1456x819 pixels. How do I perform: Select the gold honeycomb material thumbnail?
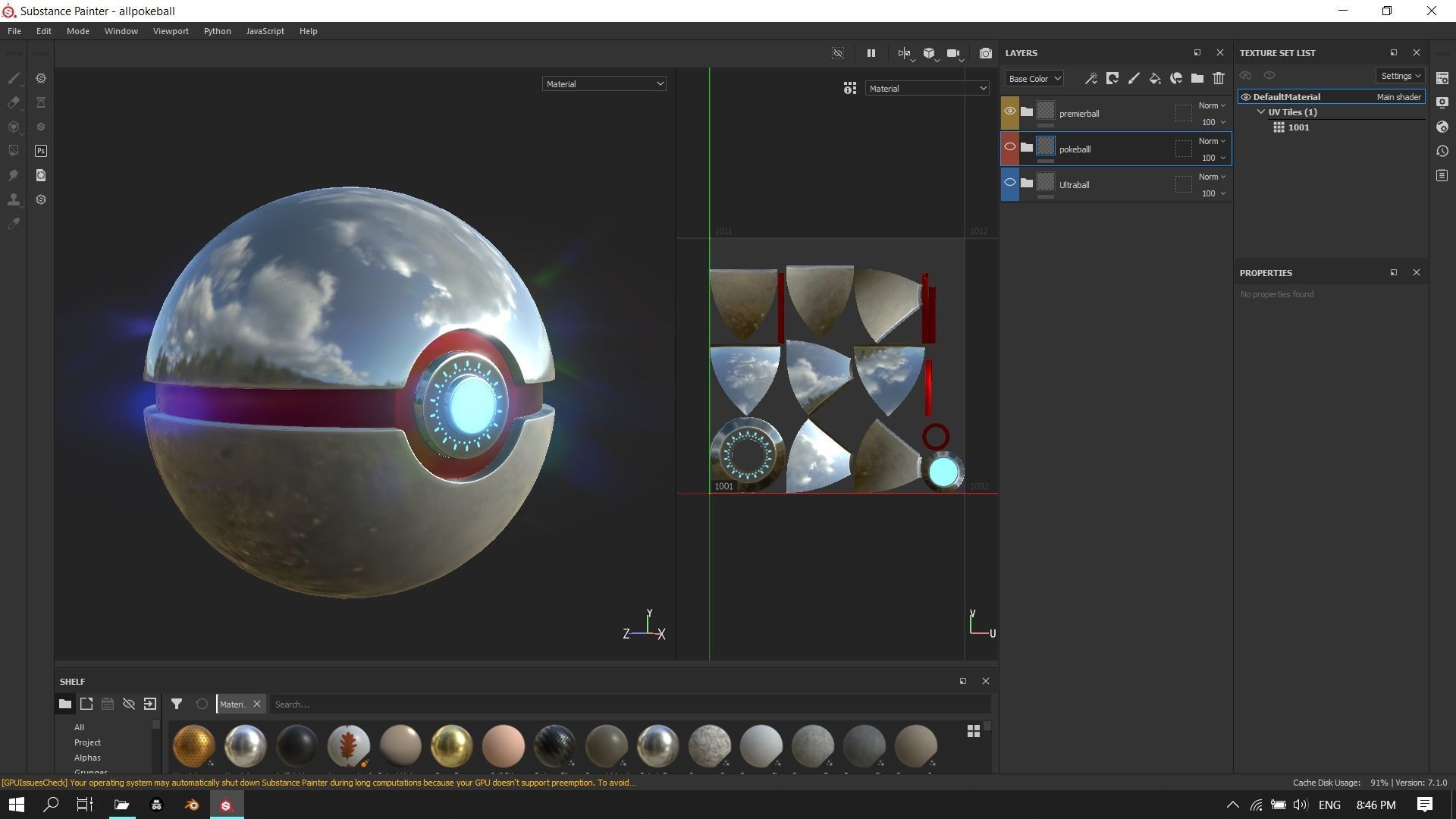pyautogui.click(x=193, y=745)
